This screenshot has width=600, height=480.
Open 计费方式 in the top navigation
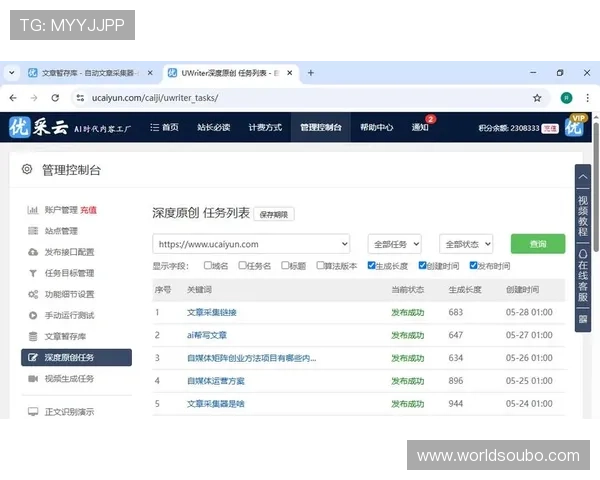[x=265, y=127]
